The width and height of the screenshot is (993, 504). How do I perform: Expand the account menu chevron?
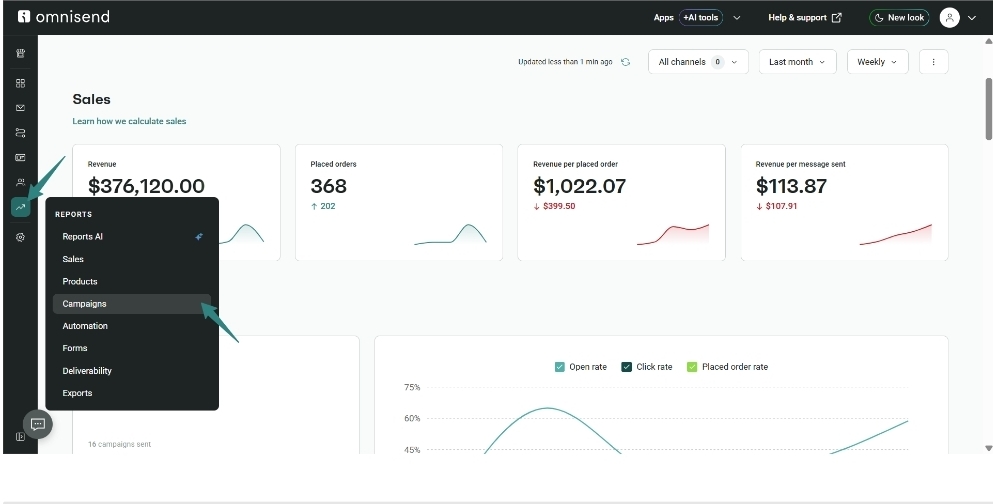pos(972,18)
